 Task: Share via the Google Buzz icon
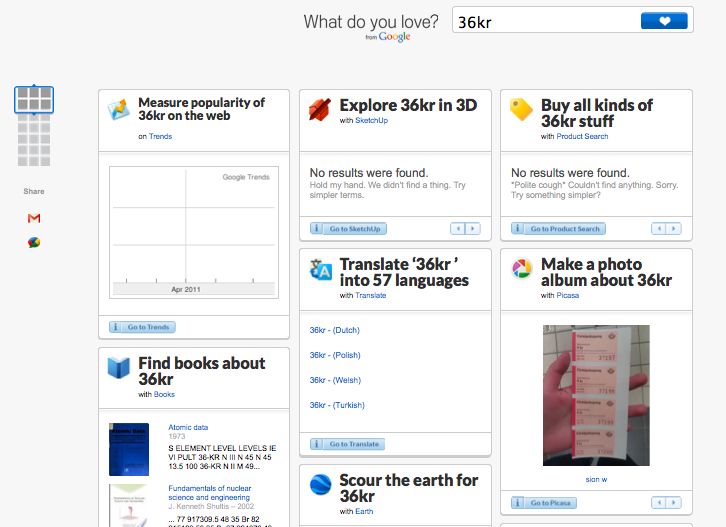tap(34, 242)
